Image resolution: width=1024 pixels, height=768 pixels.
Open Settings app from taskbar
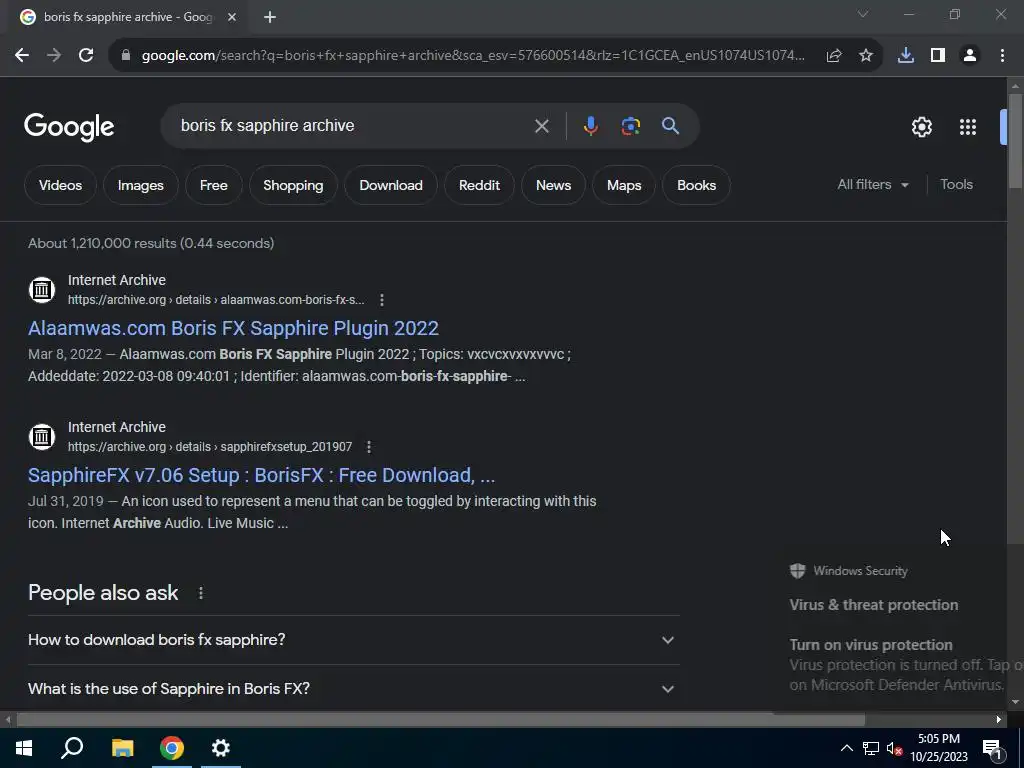point(221,748)
